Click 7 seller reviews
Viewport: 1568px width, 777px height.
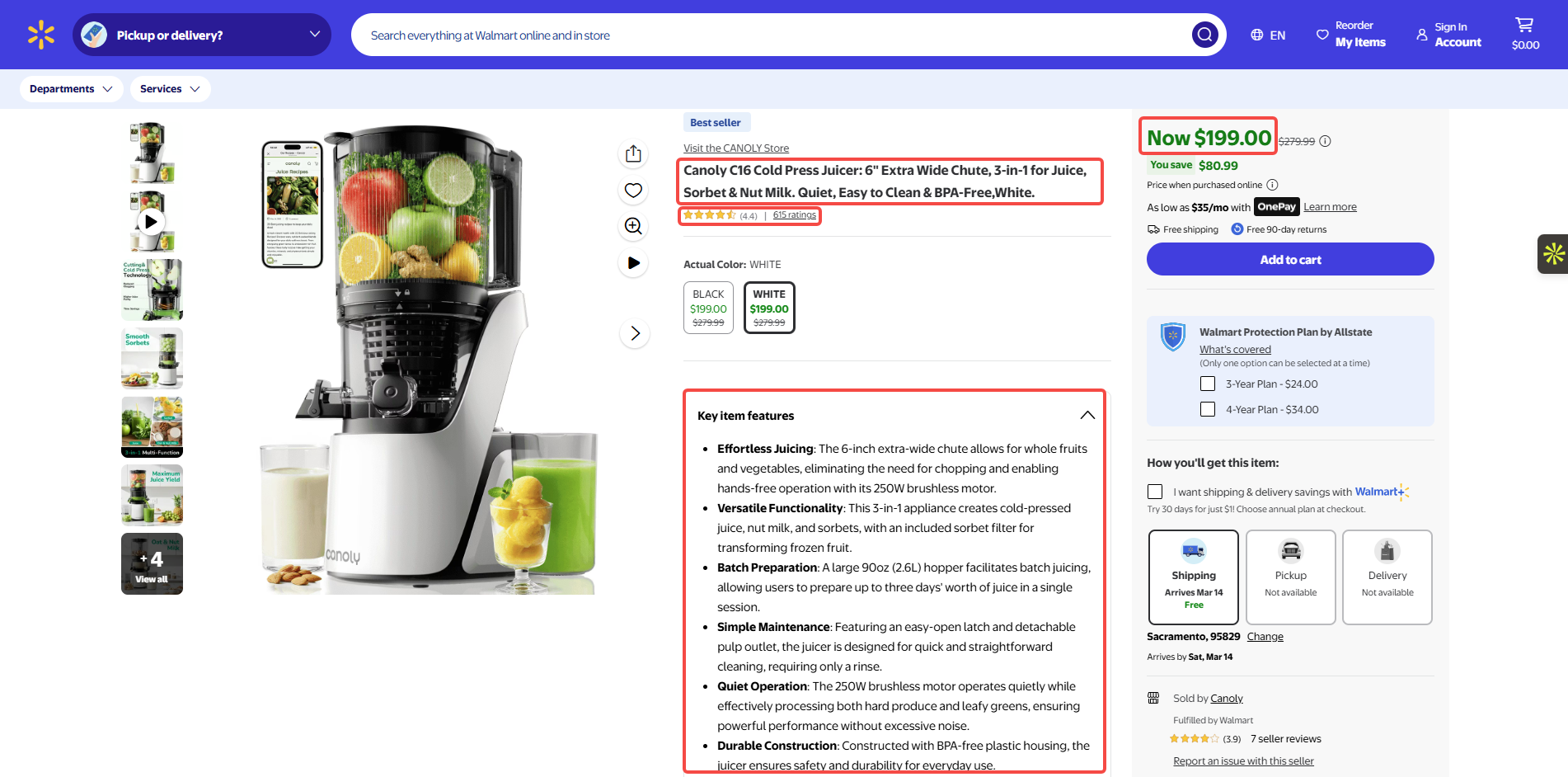(1286, 739)
